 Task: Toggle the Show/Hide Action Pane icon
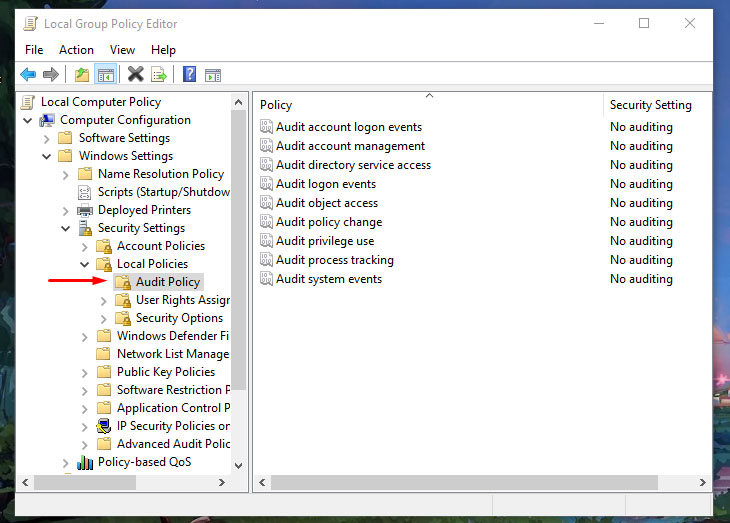point(212,75)
